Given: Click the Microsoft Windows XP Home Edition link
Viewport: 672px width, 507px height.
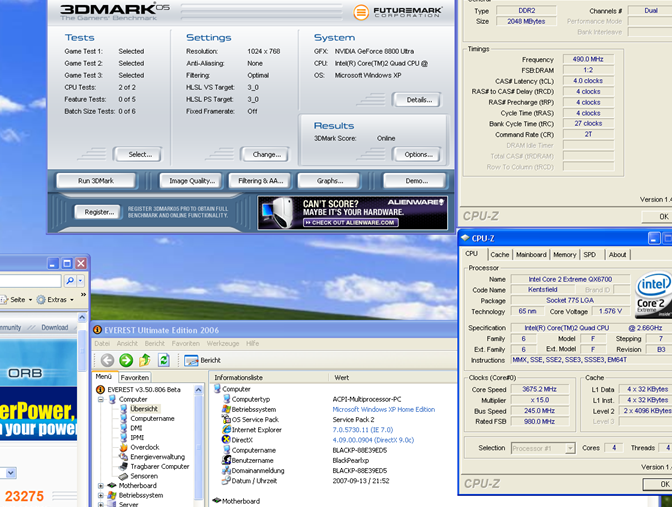Looking at the screenshot, I should coord(384,409).
